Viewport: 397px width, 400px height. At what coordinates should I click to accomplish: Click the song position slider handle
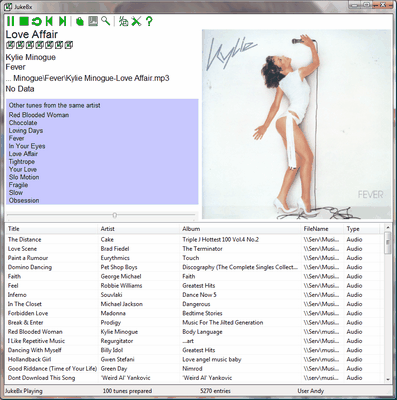(114, 215)
